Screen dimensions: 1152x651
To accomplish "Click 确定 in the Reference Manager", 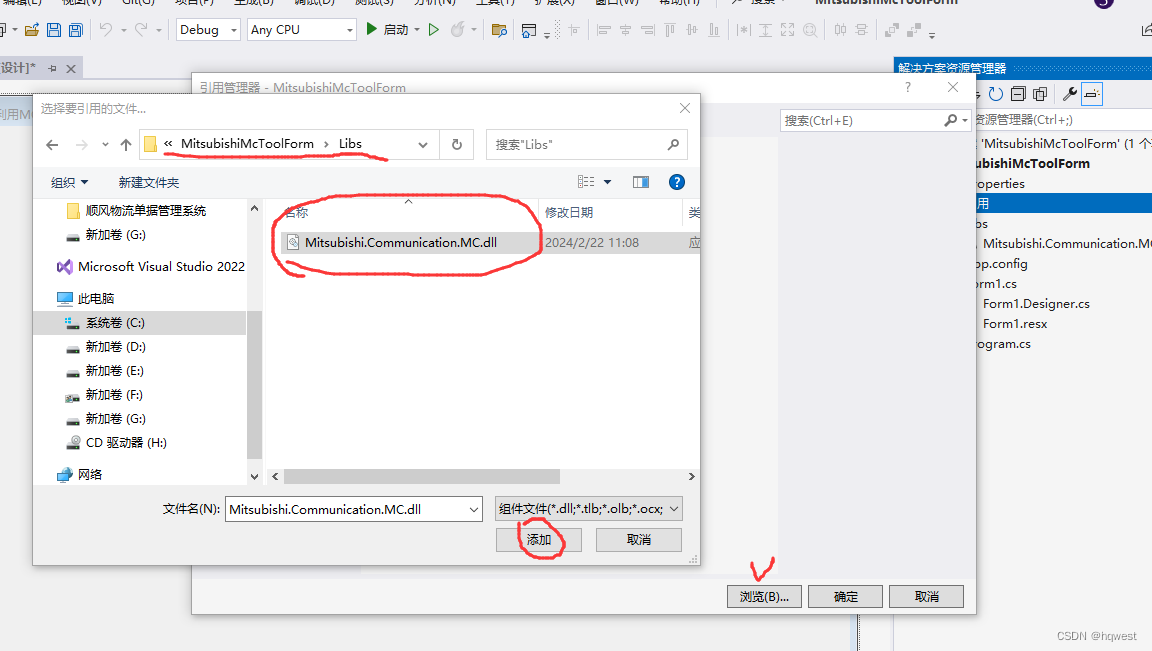I will coord(845,597).
